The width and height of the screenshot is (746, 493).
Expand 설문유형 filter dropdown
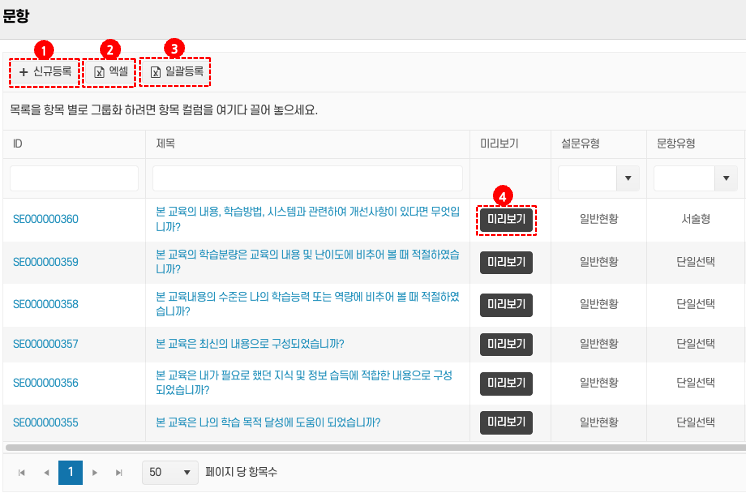tap(628, 179)
